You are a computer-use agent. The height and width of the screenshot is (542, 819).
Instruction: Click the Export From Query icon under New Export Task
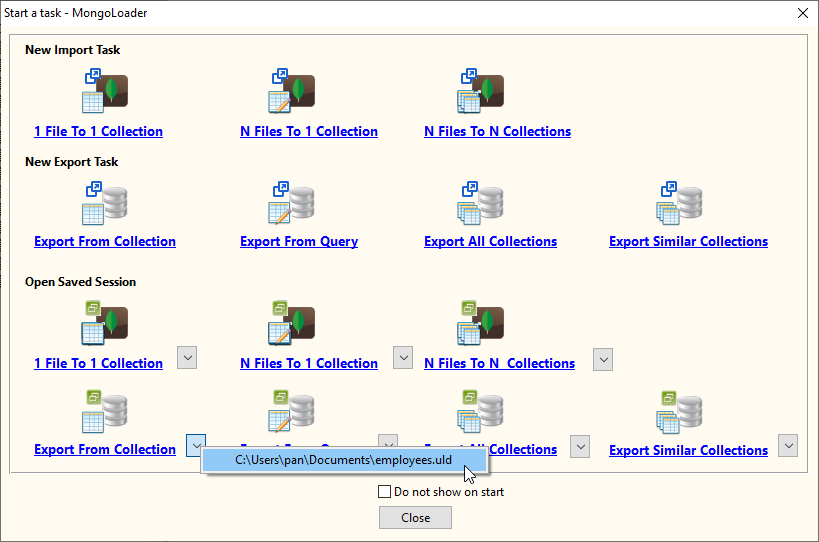click(x=292, y=203)
